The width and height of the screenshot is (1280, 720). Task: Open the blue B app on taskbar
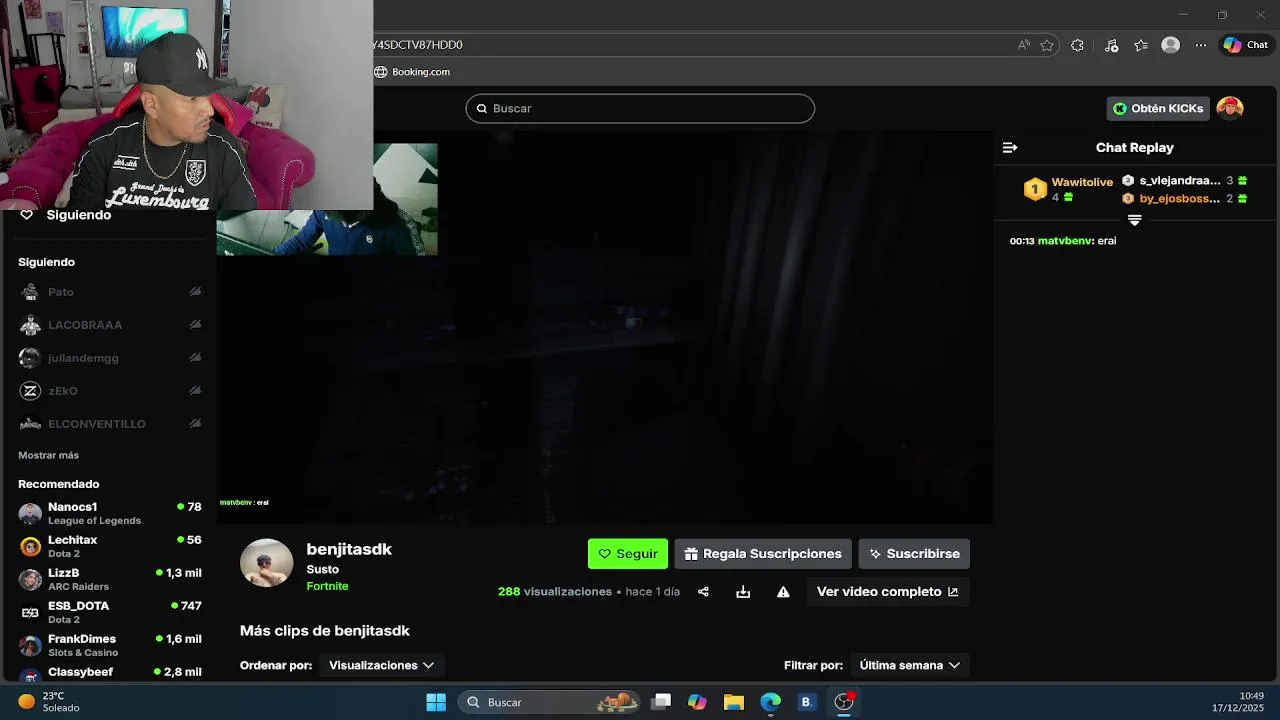click(x=806, y=702)
